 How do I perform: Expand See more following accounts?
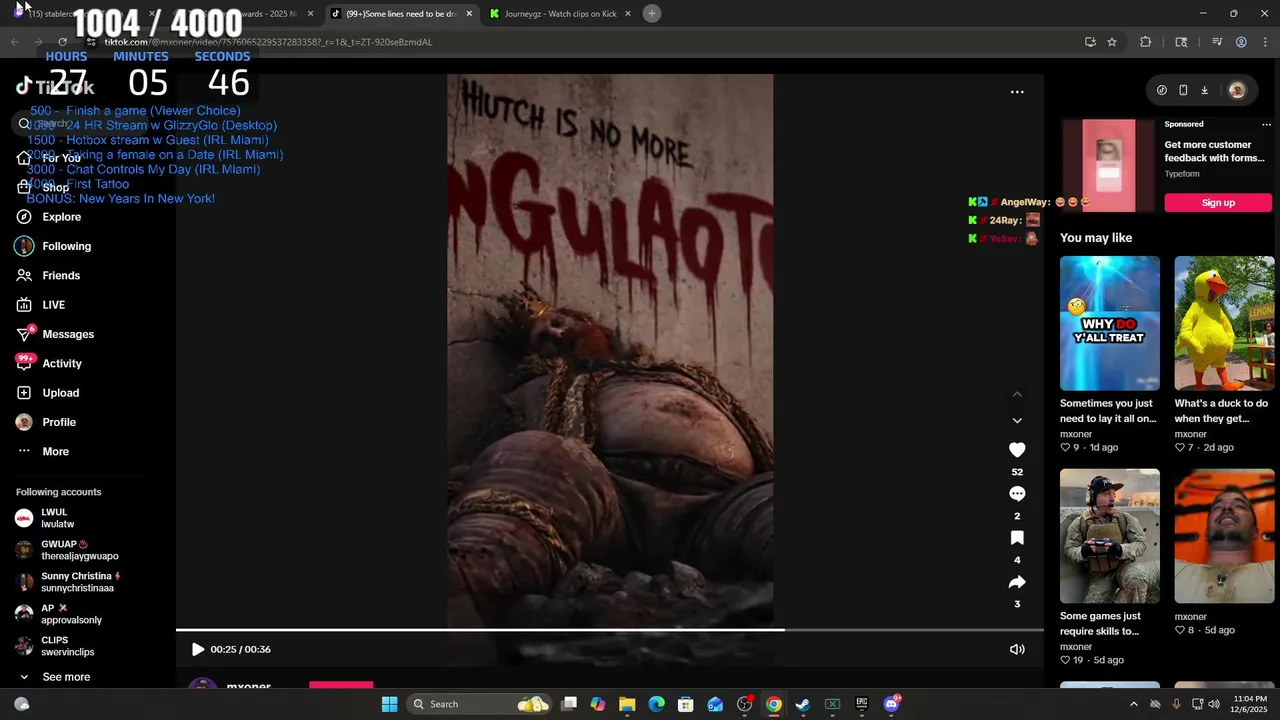tap(66, 677)
